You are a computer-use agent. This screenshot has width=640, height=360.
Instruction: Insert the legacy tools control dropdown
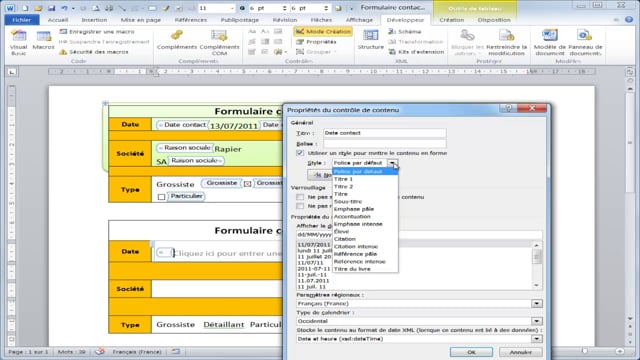tap(280, 52)
